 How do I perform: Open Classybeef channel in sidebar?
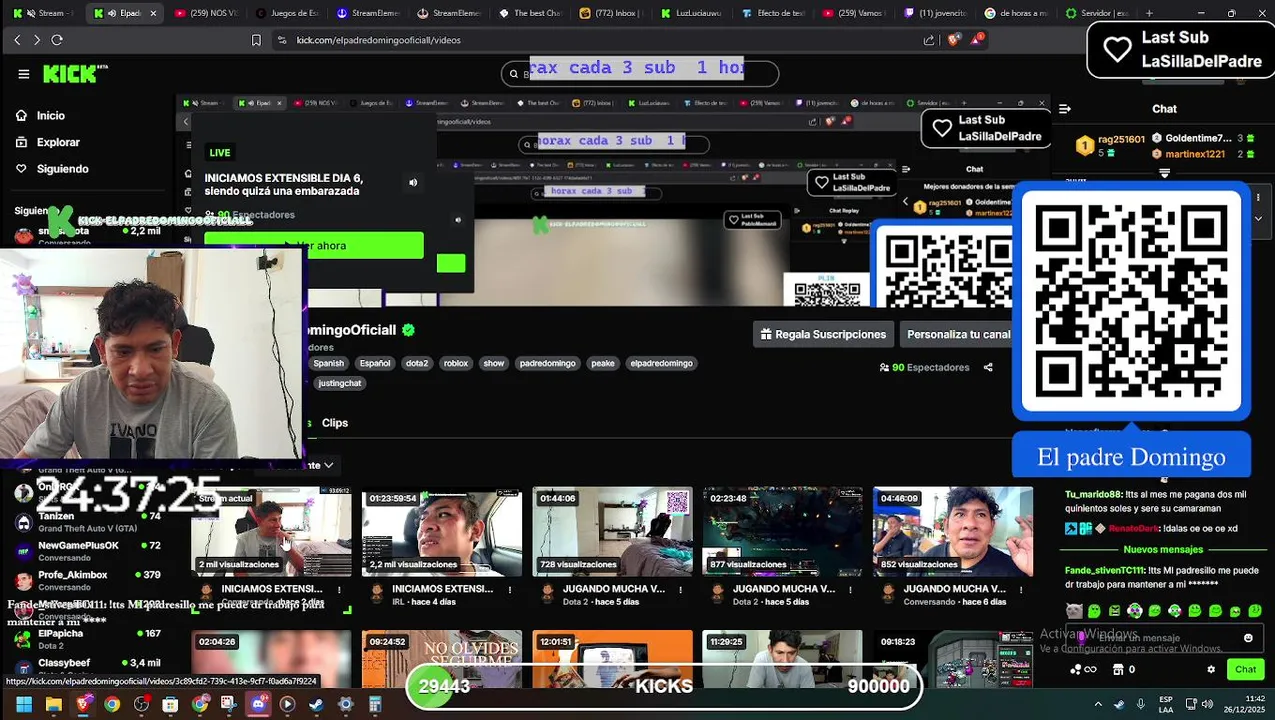pyautogui.click(x=88, y=668)
